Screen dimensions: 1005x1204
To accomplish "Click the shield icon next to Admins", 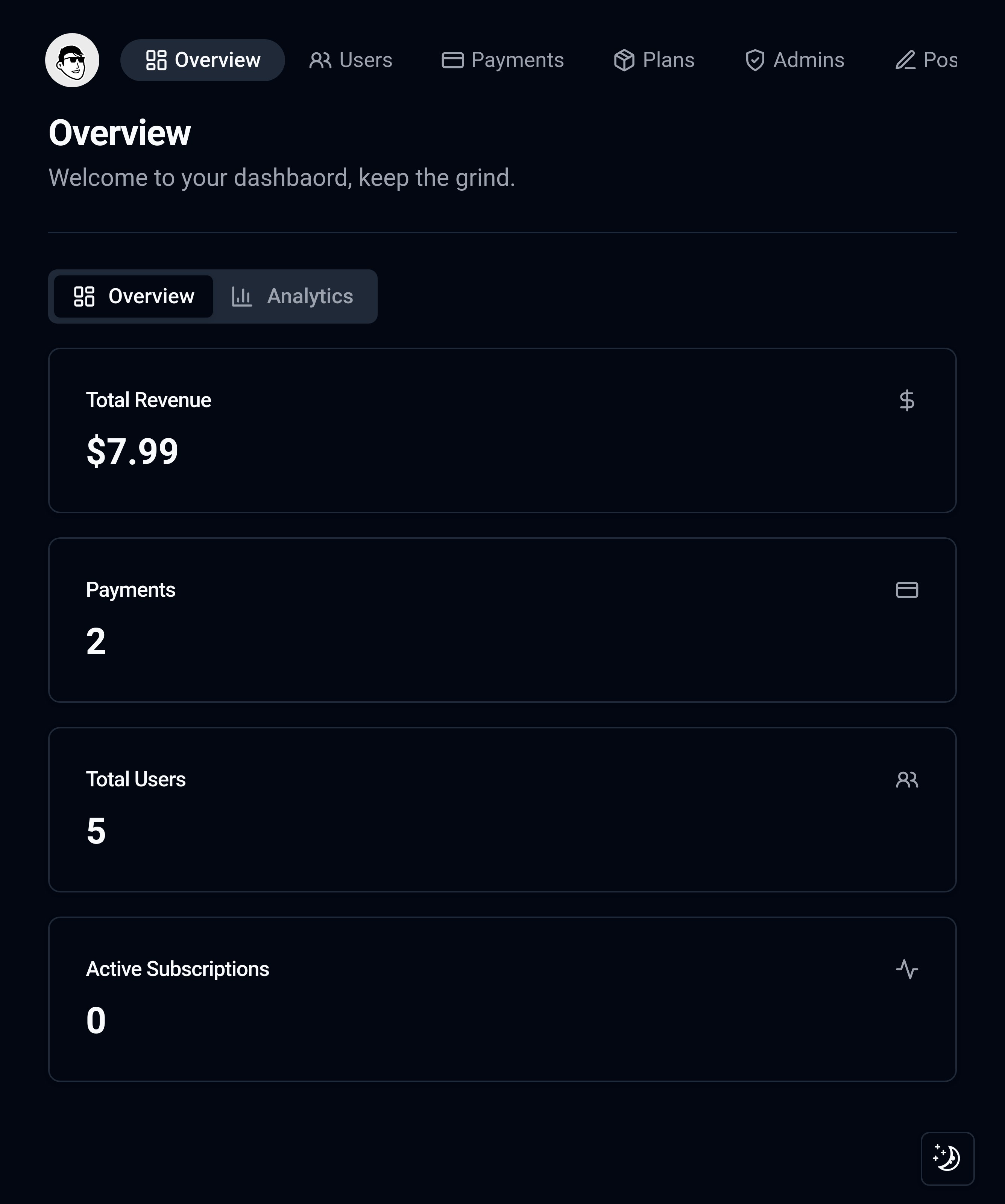I will (755, 60).
